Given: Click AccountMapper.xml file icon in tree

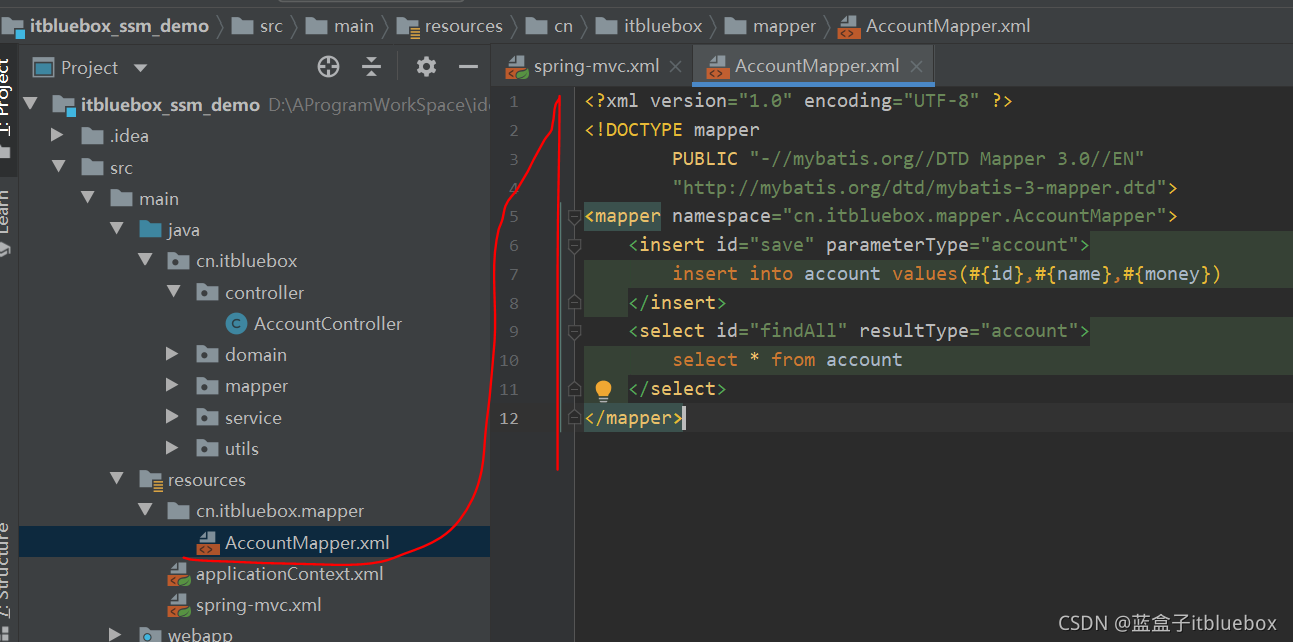Looking at the screenshot, I should (x=207, y=544).
